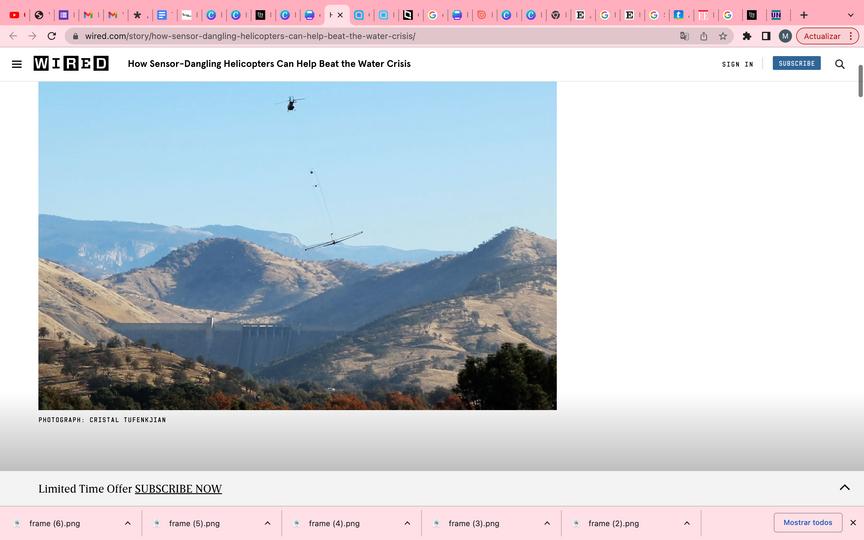The width and height of the screenshot is (864, 540).
Task: Toggle the browser side panel
Action: click(766, 36)
